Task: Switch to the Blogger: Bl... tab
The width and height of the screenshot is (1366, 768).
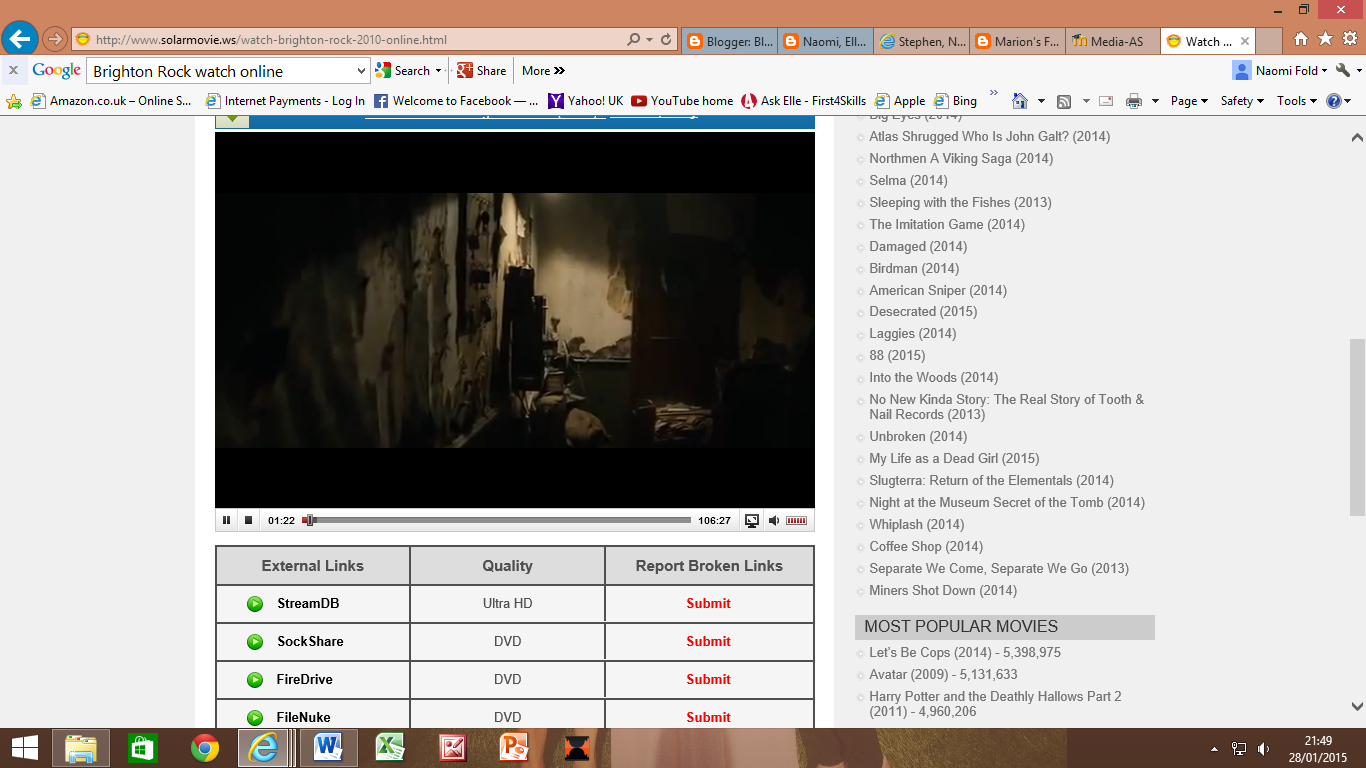Action: pos(729,41)
